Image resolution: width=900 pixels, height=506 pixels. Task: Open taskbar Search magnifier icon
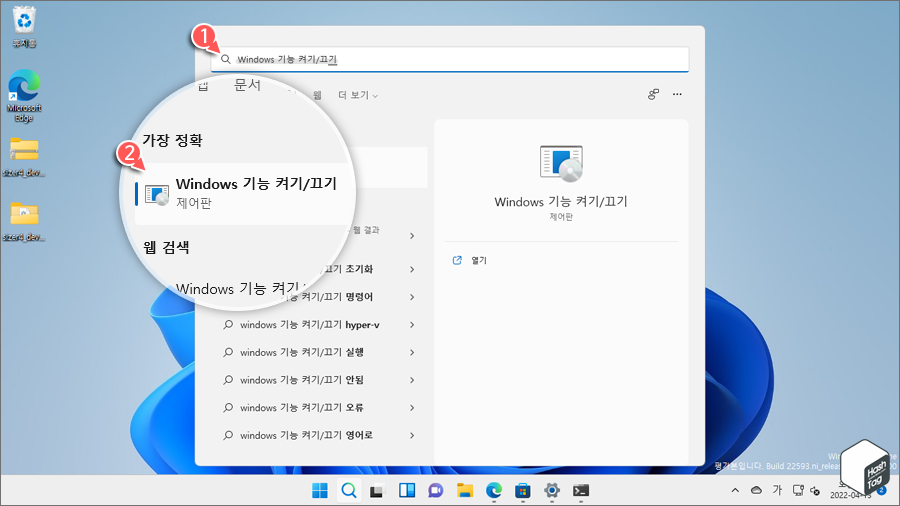coord(349,491)
